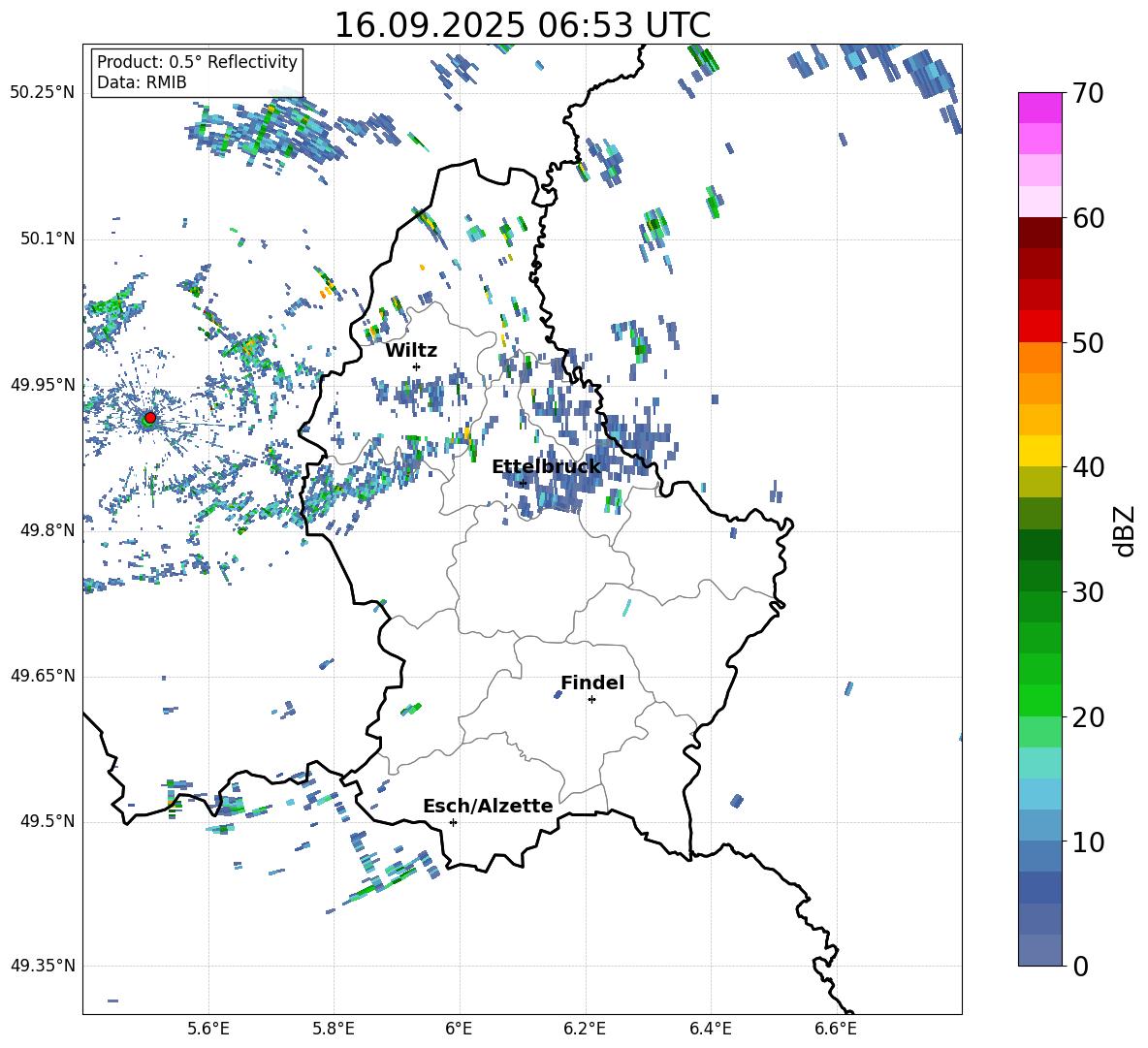Screen dimensions: 1148x1048
Task: Click the cross marker below the Findel label
Action: tap(591, 700)
